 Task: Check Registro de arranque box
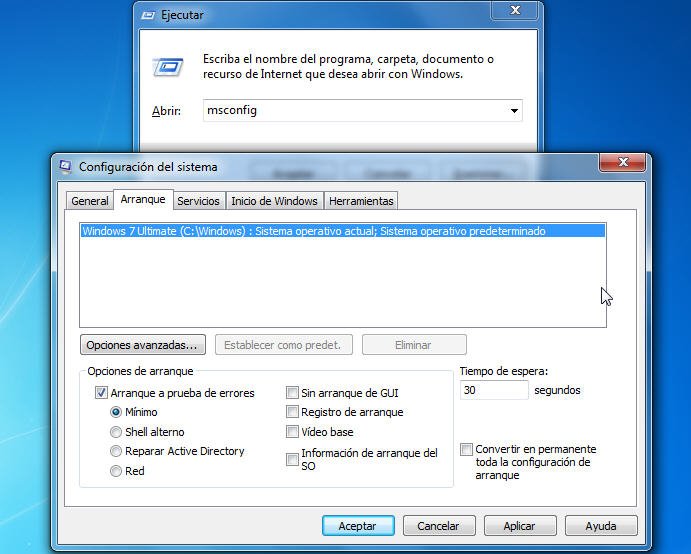292,412
